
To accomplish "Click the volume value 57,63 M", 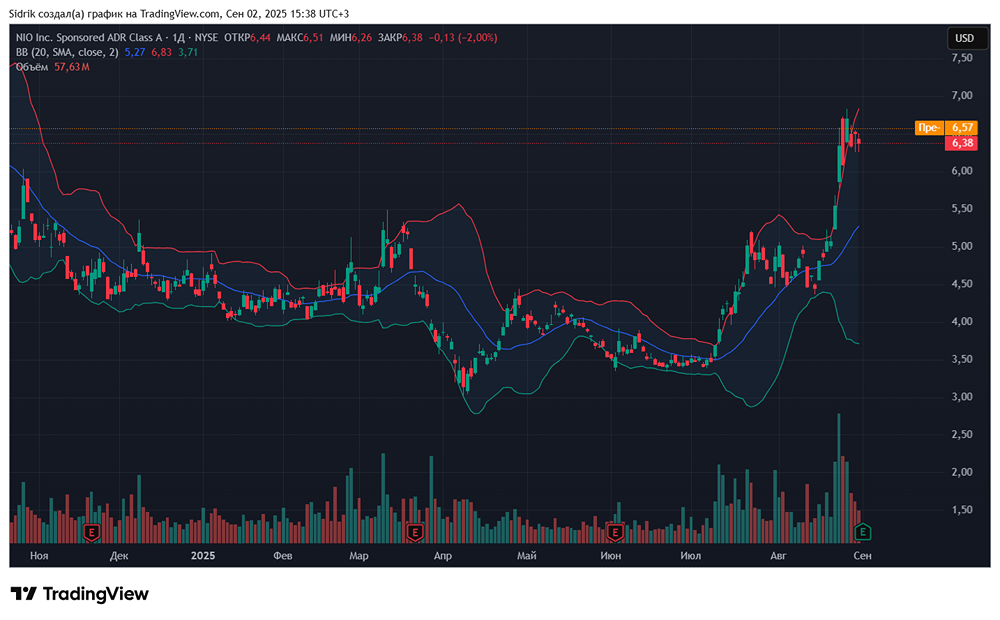I will pyautogui.click(x=71, y=67).
